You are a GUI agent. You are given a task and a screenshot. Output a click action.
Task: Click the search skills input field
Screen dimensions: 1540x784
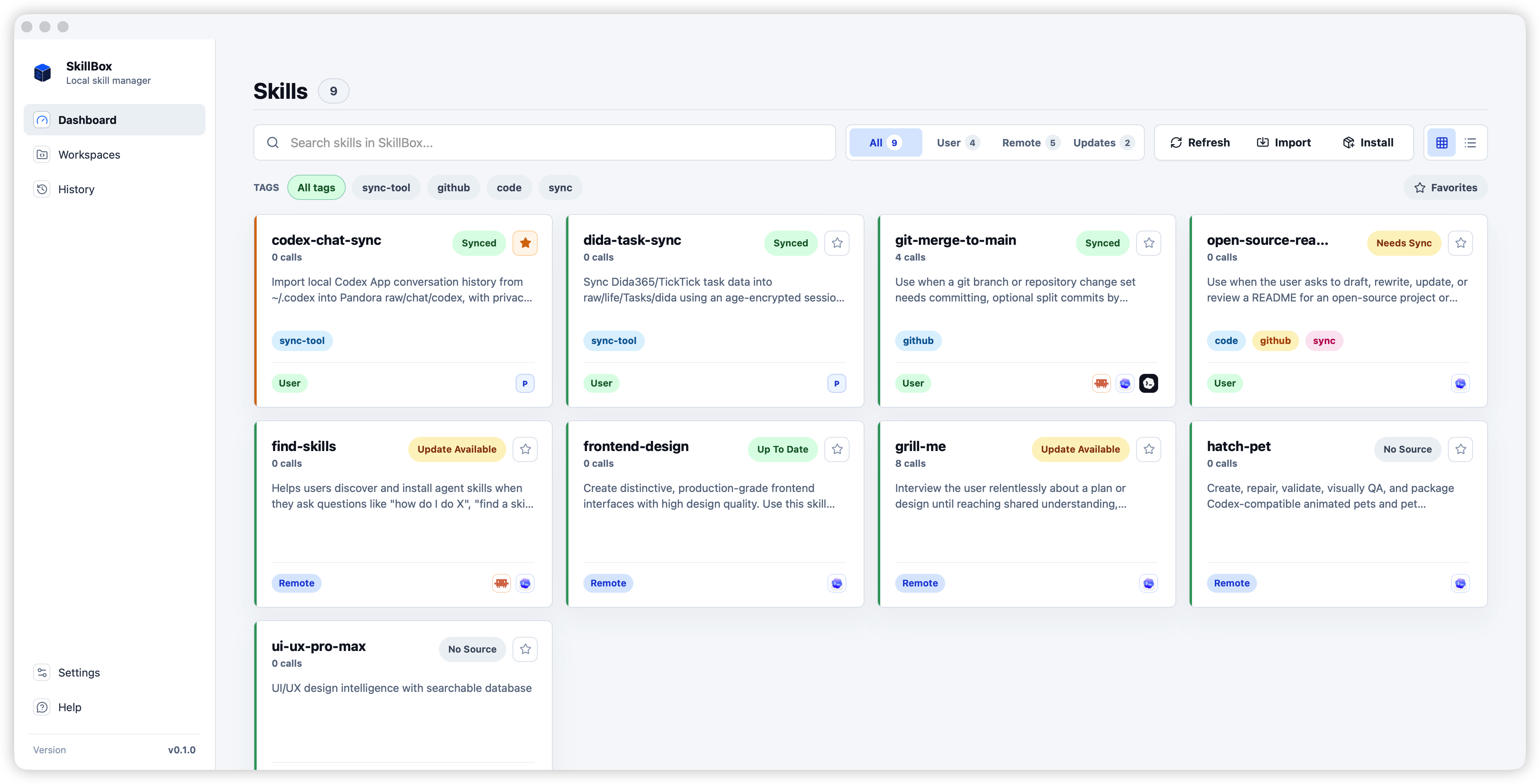[x=544, y=143]
